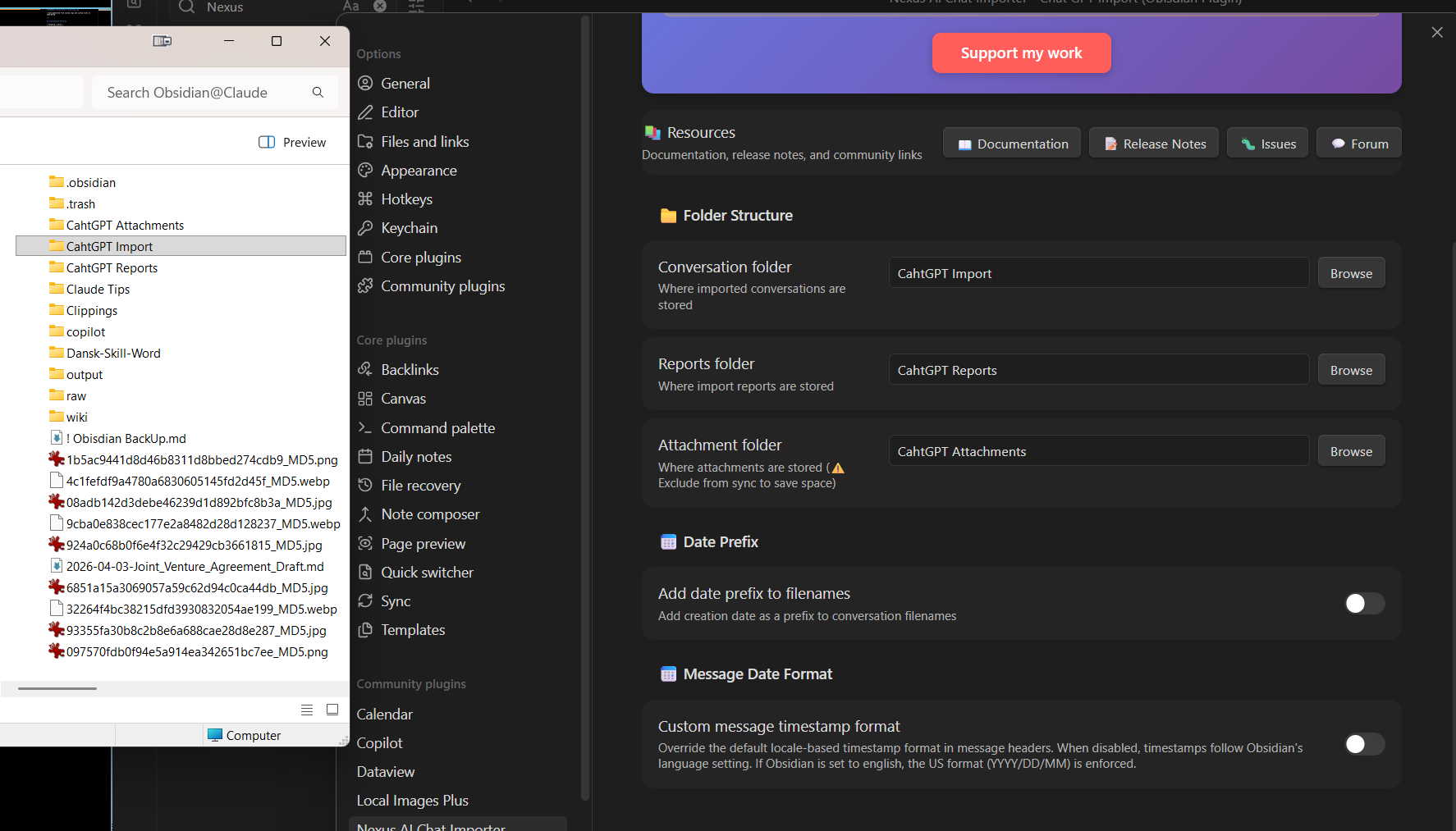Click the Preview pane icon

pos(267,143)
